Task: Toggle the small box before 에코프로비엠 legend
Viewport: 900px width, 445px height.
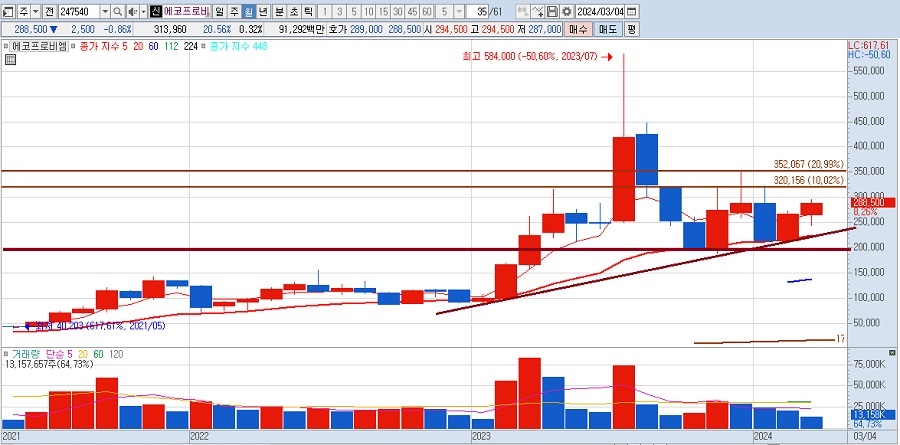Action: point(6,46)
